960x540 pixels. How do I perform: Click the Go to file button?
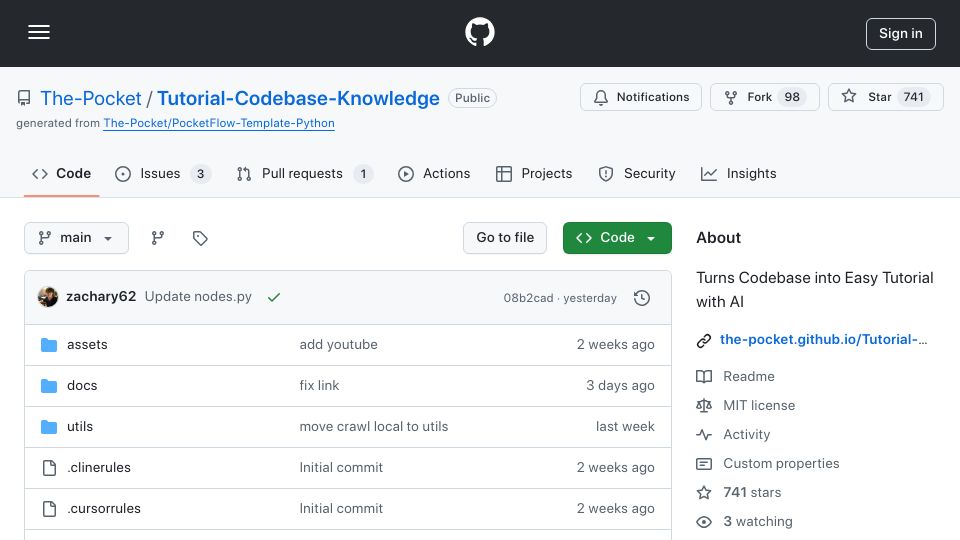pos(504,238)
